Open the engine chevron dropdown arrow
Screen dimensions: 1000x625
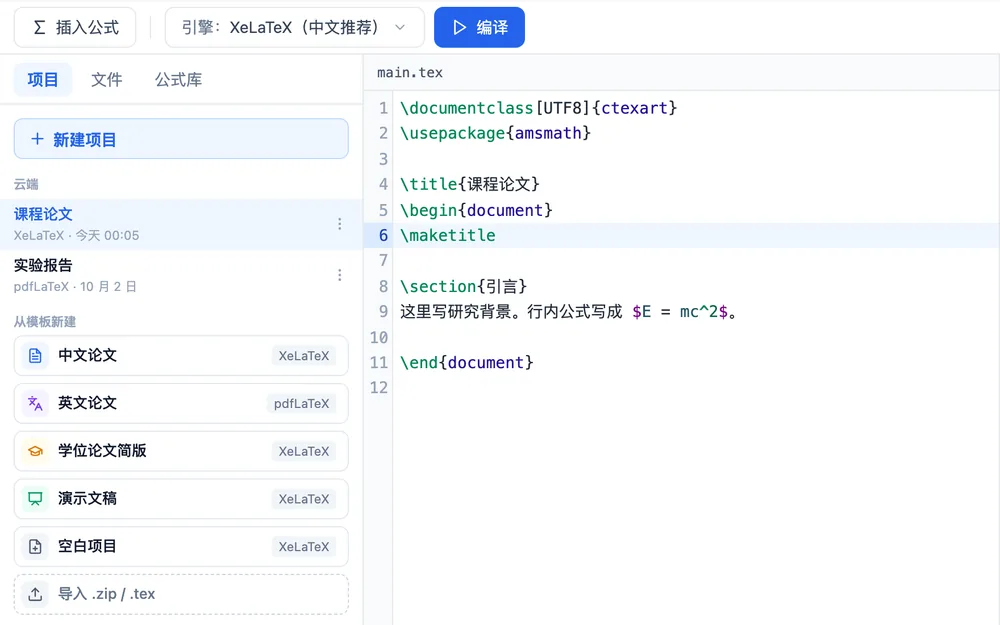400,27
